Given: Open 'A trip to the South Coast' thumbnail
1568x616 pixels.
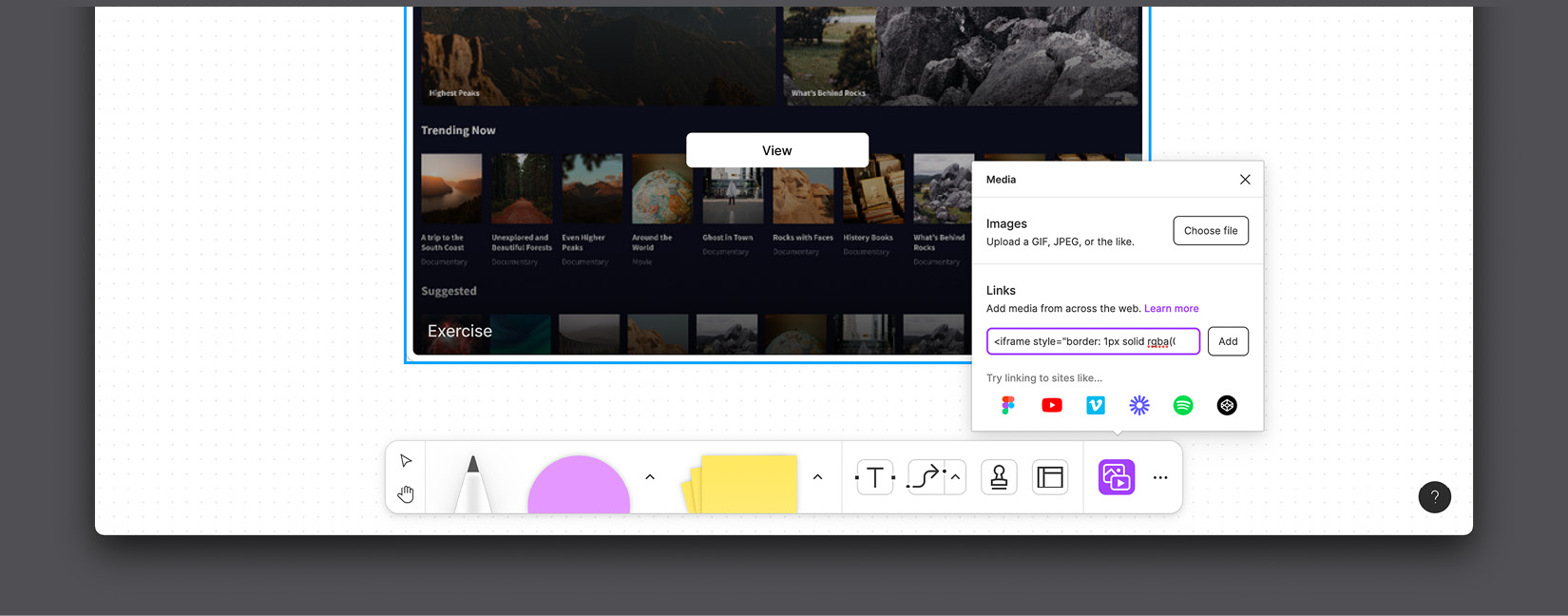Looking at the screenshot, I should coord(451,189).
